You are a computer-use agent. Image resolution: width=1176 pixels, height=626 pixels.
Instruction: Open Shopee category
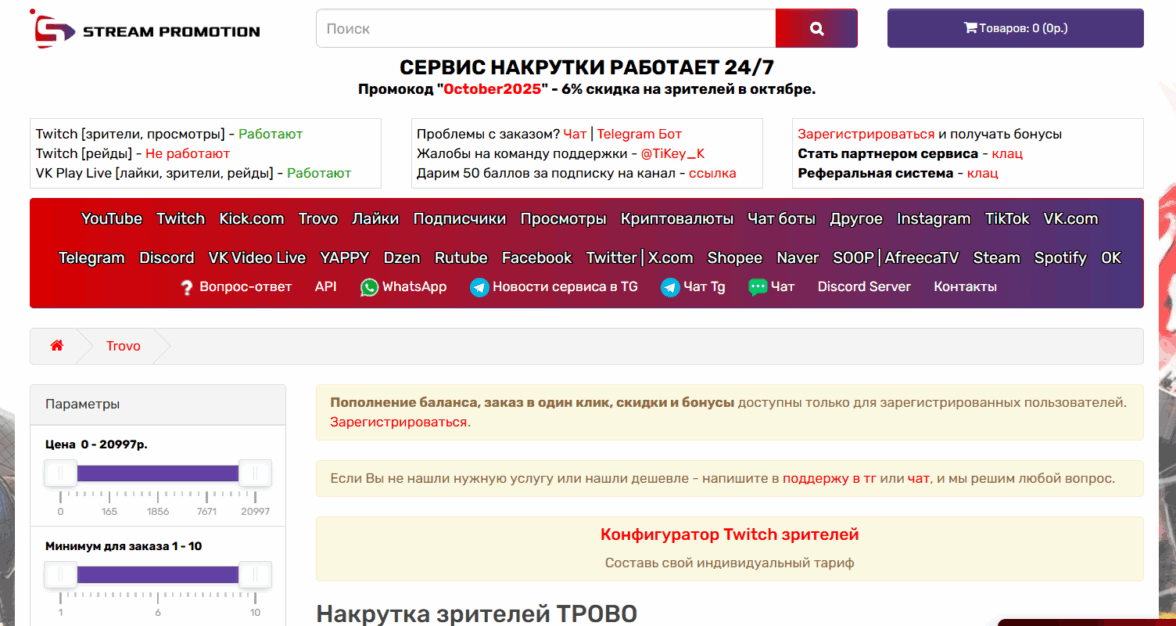click(x=735, y=258)
